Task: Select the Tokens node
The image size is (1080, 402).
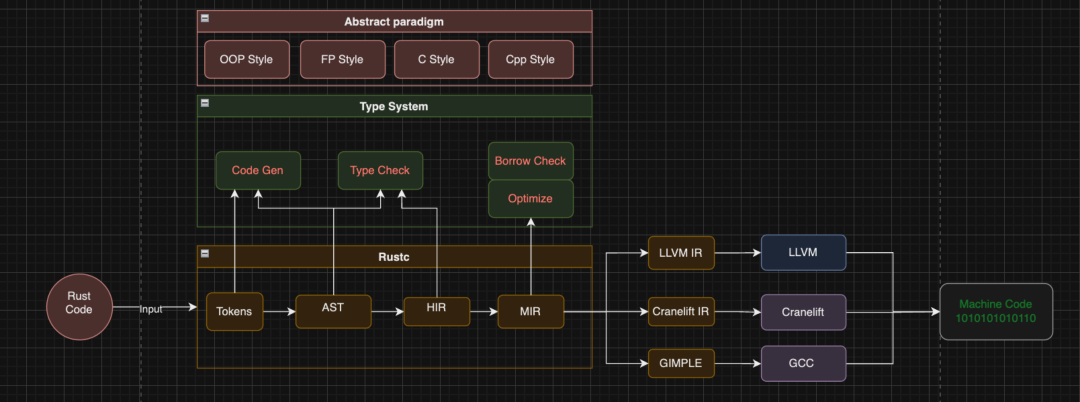Action: pyautogui.click(x=234, y=311)
